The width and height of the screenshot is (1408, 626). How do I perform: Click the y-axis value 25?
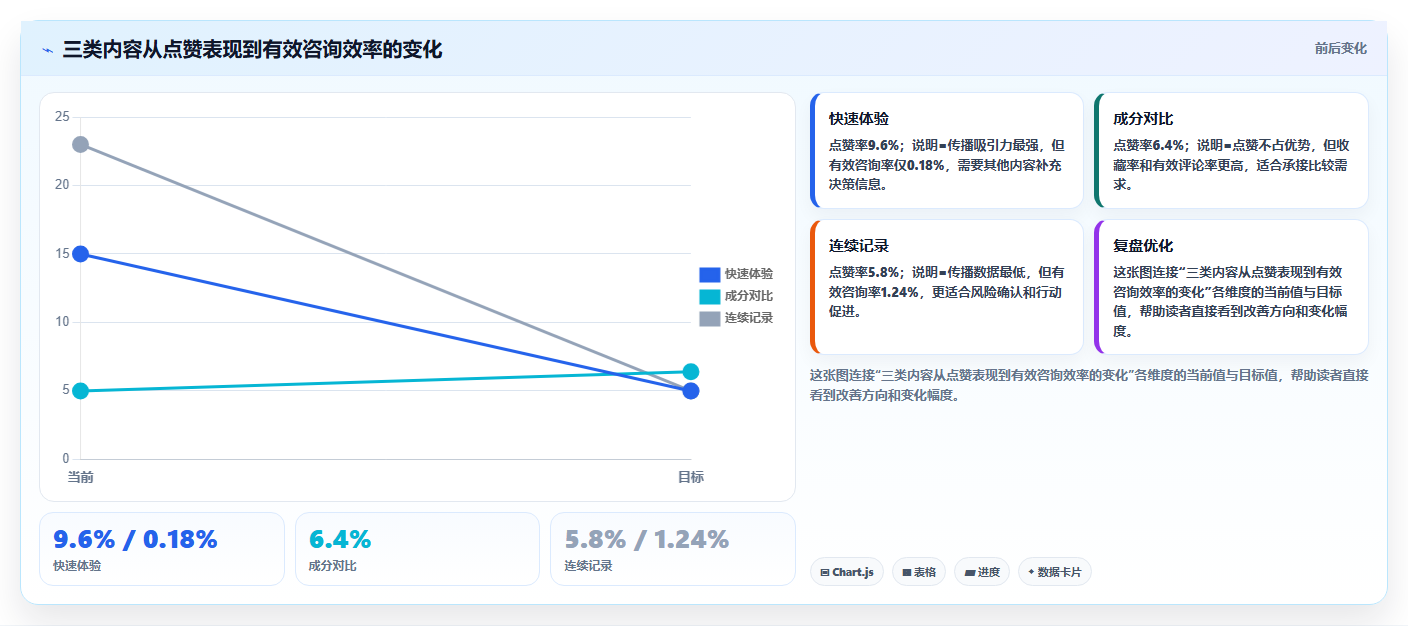click(x=62, y=117)
